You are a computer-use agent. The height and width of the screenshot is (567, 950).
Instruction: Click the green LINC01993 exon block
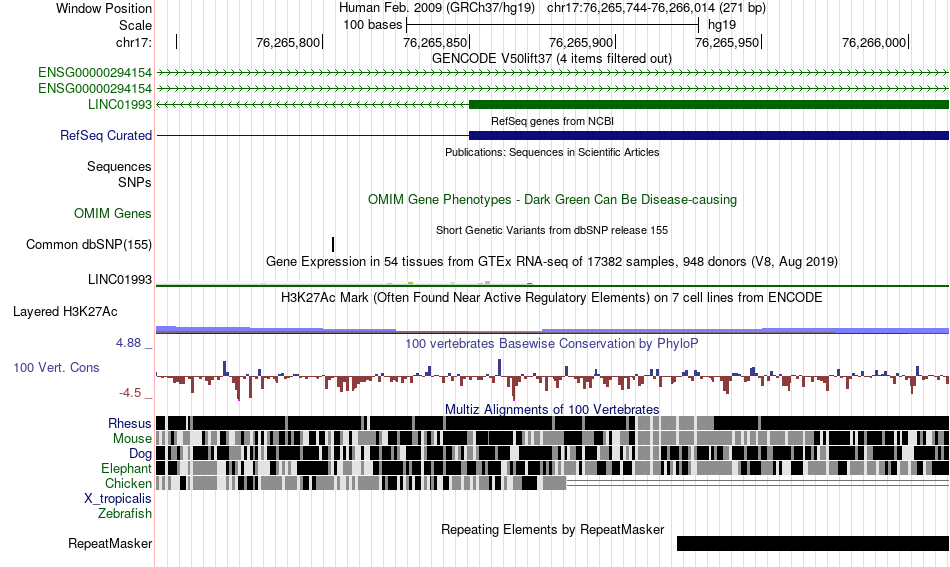point(709,104)
